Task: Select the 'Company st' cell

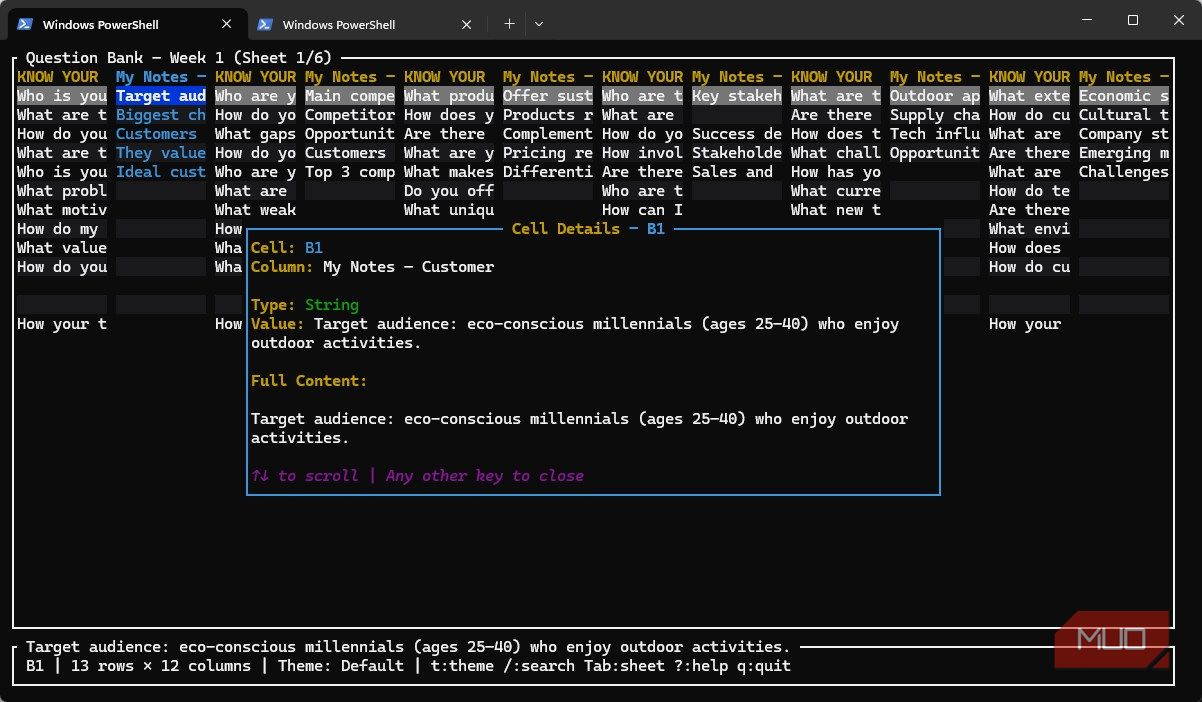Action: (1124, 134)
